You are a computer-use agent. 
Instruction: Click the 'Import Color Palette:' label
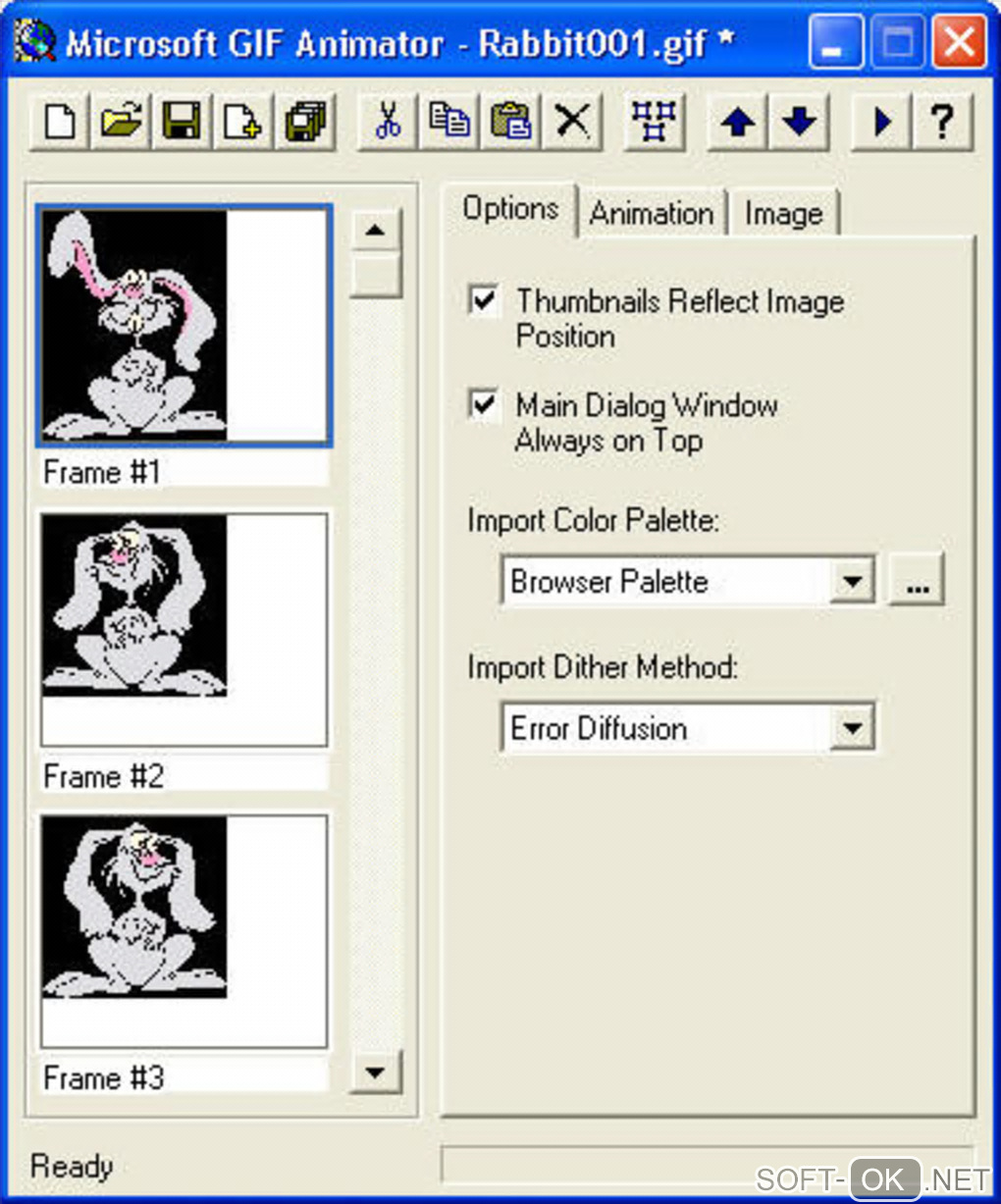click(x=593, y=520)
